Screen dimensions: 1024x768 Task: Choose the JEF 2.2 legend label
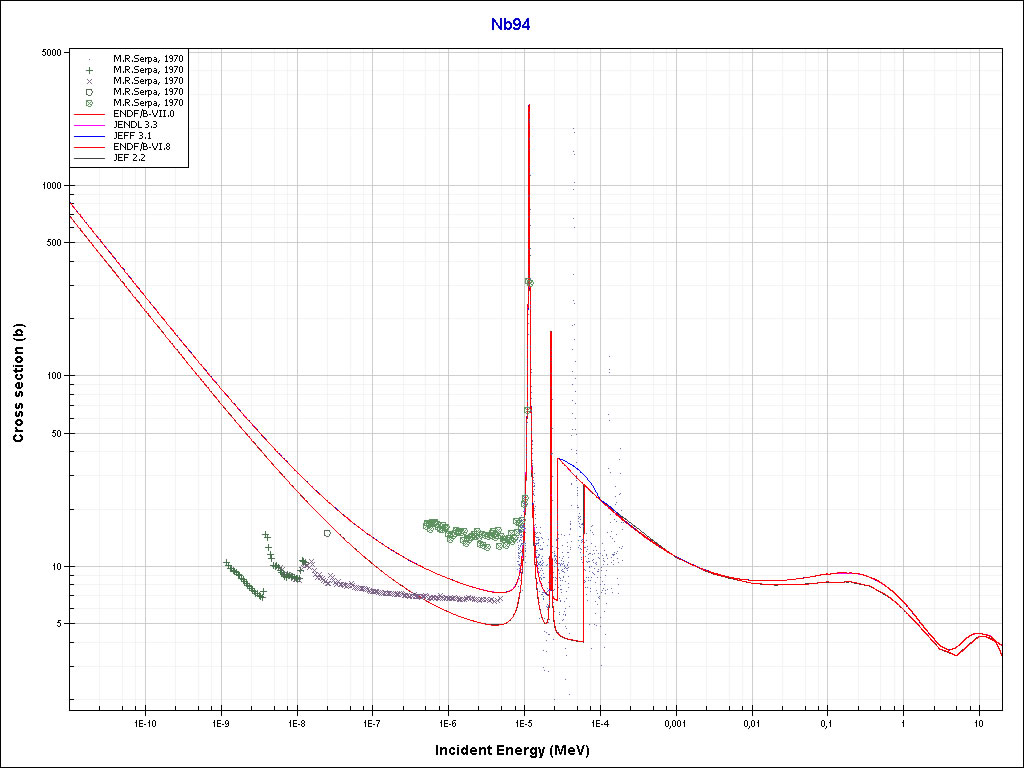130,158
